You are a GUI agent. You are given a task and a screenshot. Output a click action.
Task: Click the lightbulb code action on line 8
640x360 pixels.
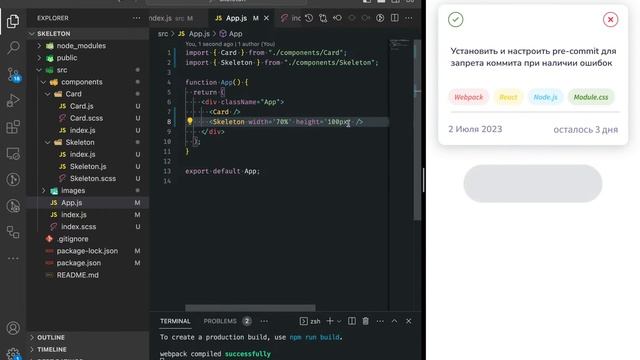pos(190,121)
